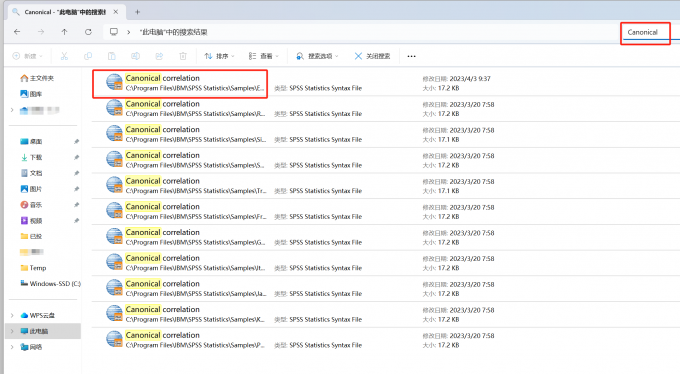
Task: Open 图库 in the sidebar
Action: coord(31,94)
